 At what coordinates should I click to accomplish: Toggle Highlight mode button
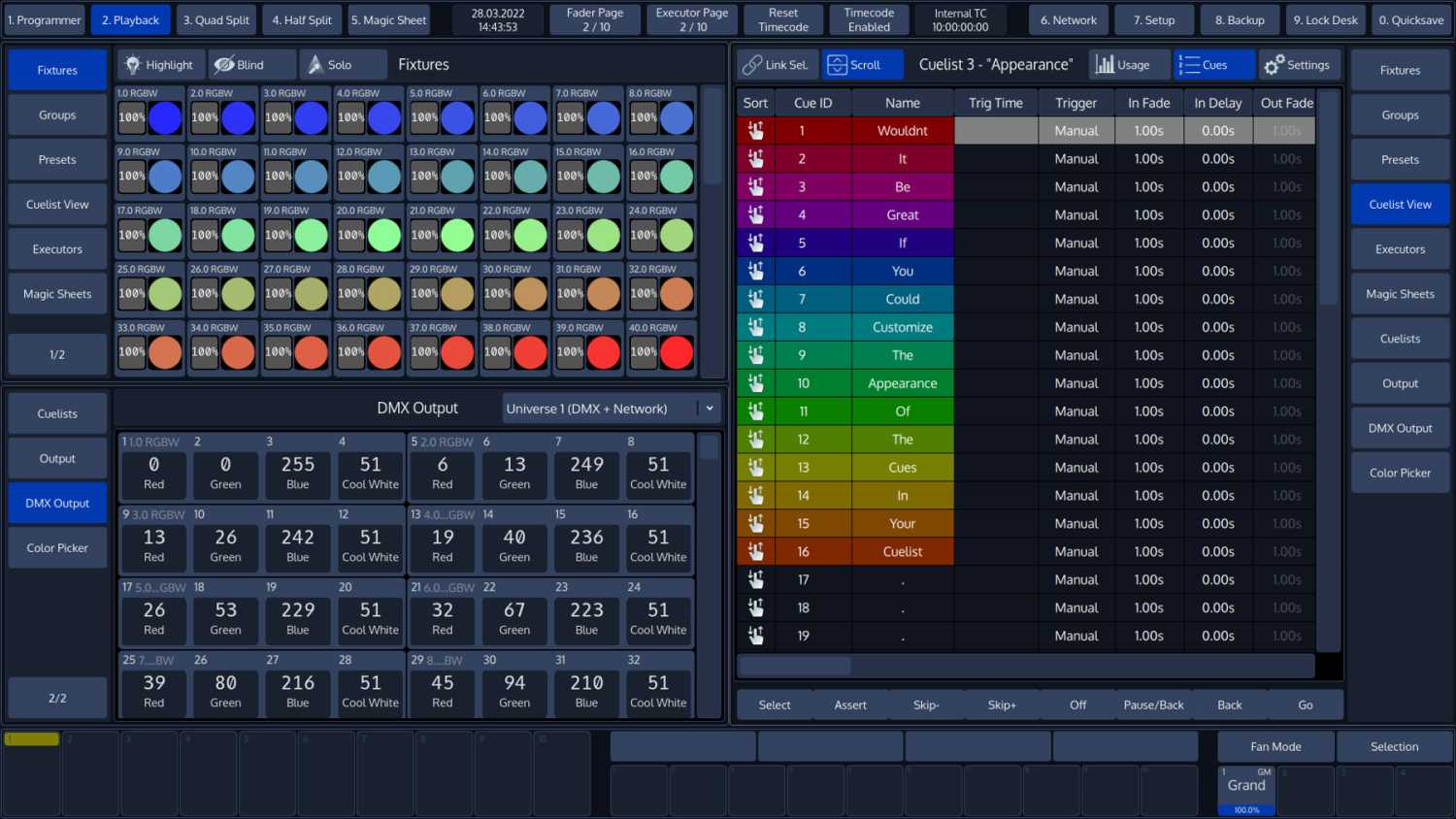tap(161, 65)
